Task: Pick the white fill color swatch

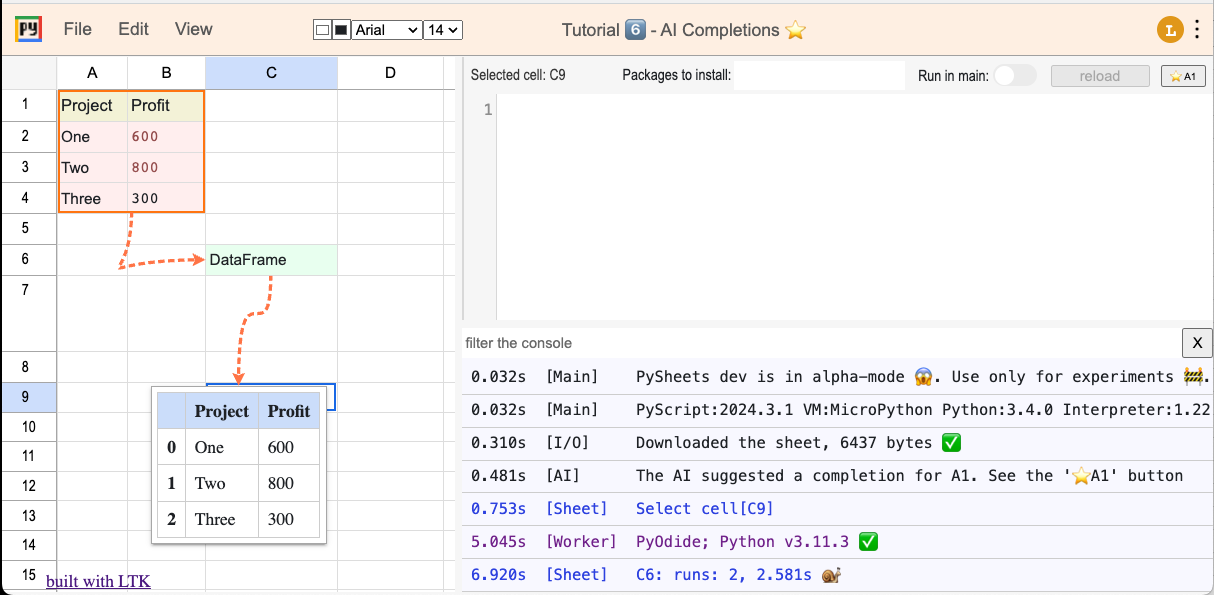Action: (321, 30)
